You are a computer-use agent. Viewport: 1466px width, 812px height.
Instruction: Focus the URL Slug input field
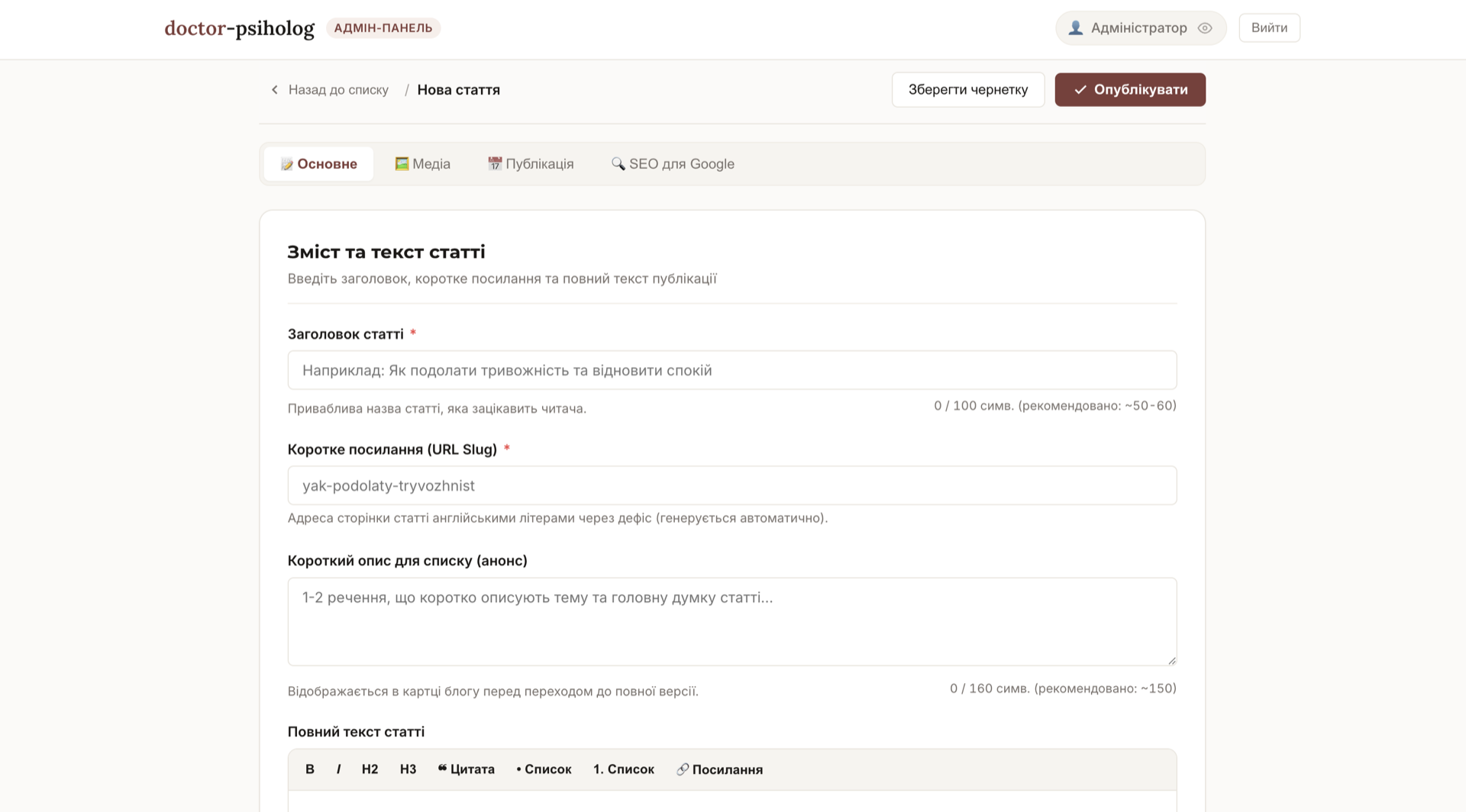click(x=731, y=485)
